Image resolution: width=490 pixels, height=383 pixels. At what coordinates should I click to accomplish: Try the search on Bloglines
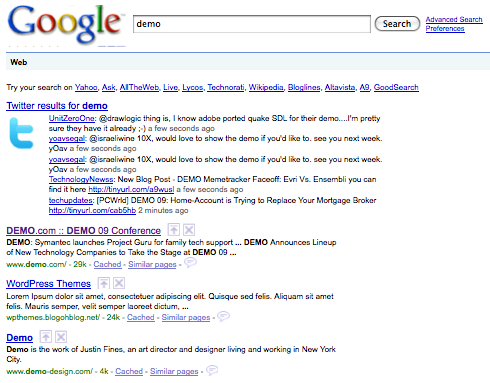pos(304,87)
